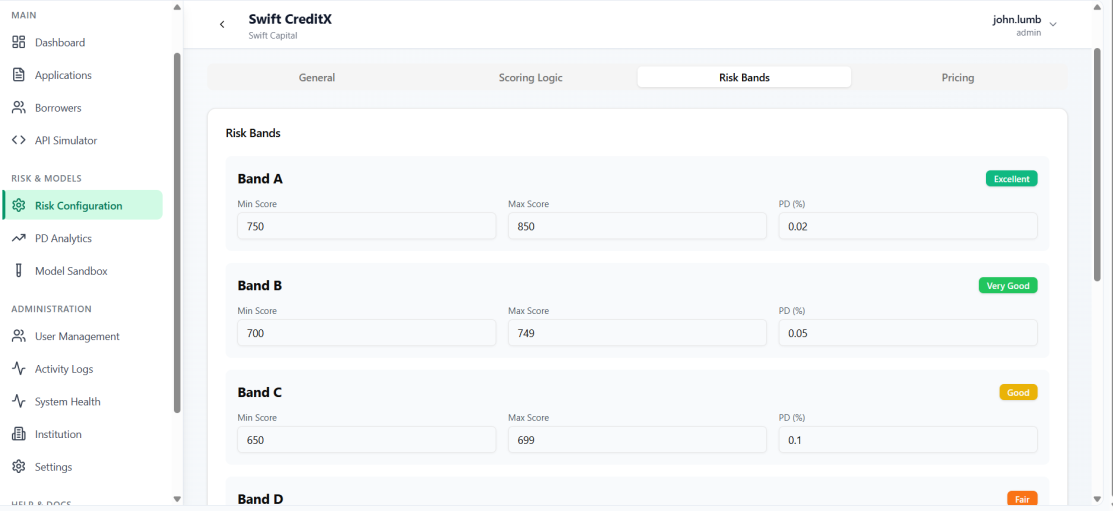Open User Management from the sidebar
Viewport: 1114px width, 511px height.
(x=77, y=337)
